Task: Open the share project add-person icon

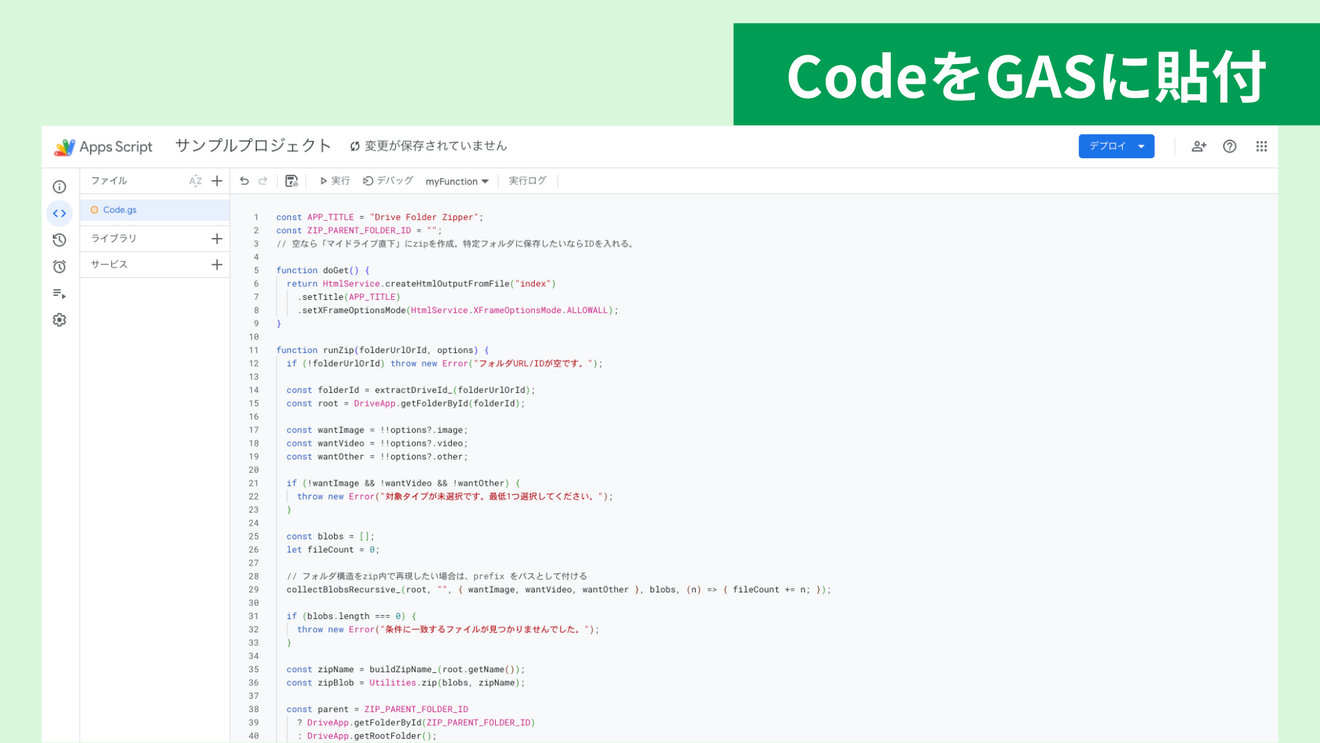Action: 1198,147
